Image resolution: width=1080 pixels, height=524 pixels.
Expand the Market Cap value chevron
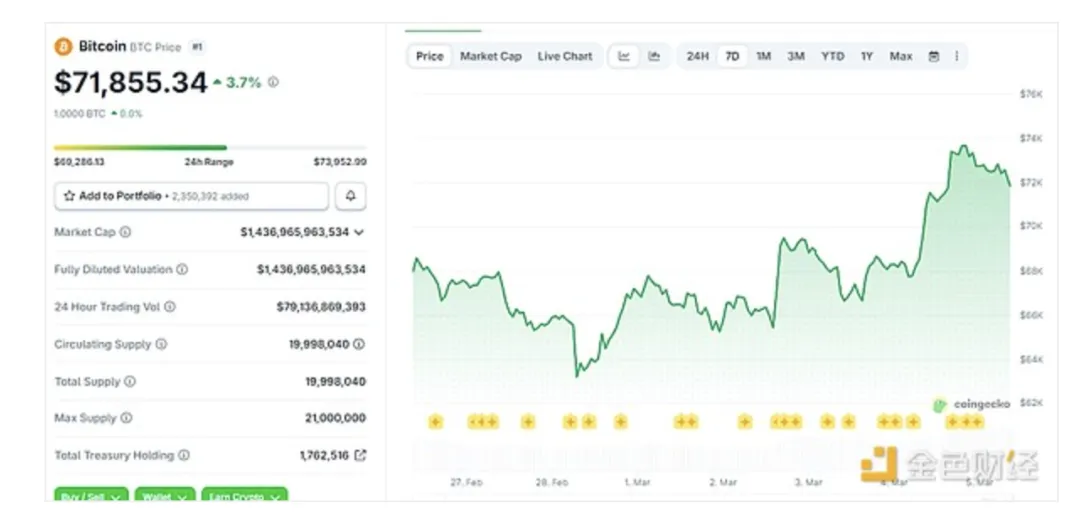[359, 232]
